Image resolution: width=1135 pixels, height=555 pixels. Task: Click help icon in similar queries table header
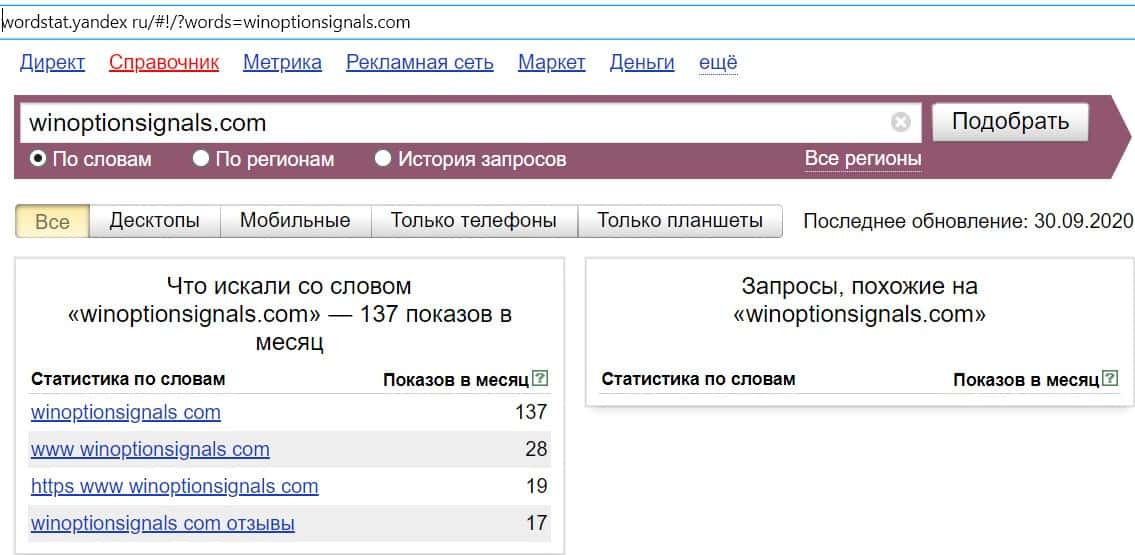[x=1109, y=379]
